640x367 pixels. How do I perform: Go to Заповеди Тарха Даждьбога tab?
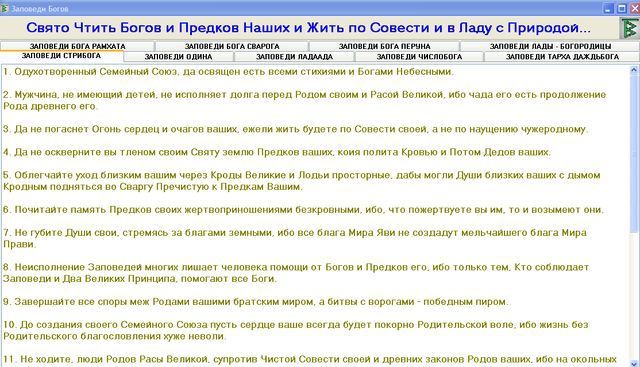point(562,57)
